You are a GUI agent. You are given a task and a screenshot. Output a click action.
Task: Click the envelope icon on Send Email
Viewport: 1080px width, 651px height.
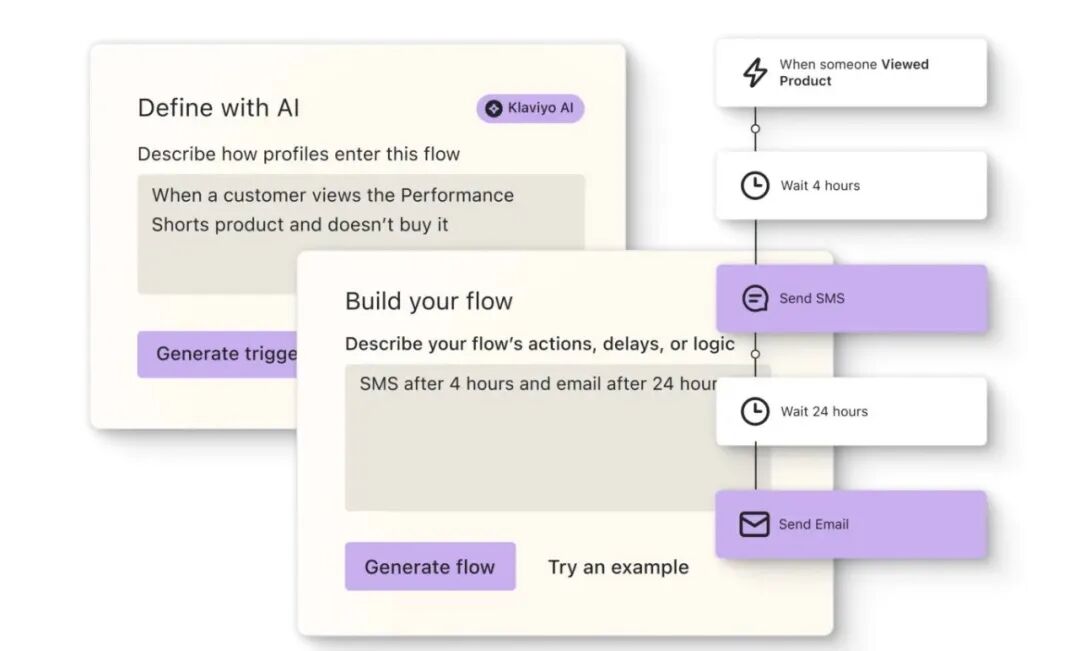754,524
